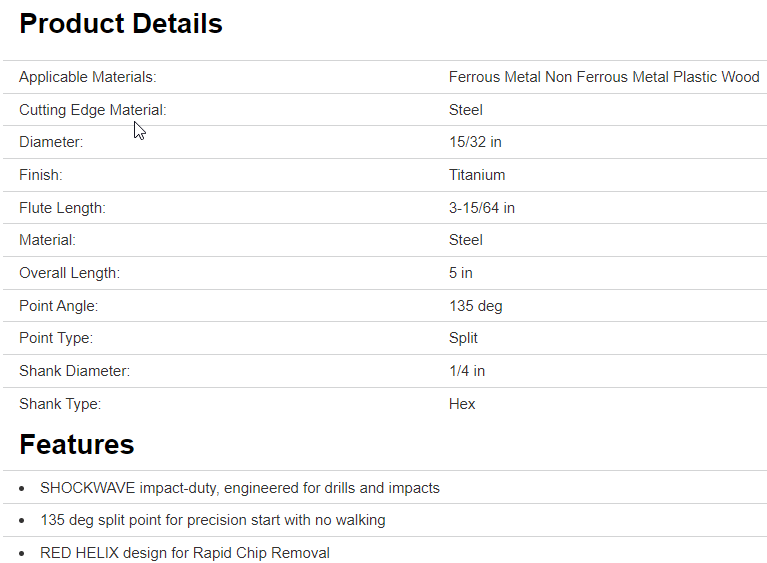
Task: Click the Features heading
Action: (76, 444)
